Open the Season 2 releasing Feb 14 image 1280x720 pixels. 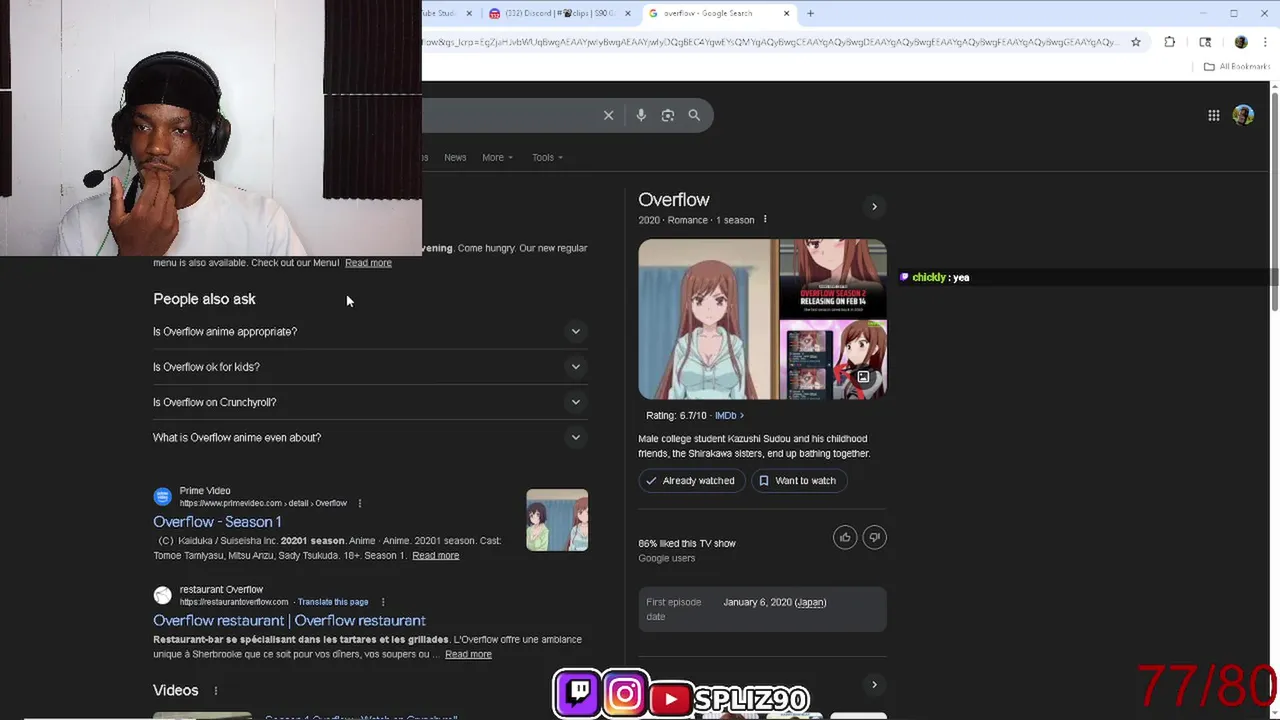(832, 277)
